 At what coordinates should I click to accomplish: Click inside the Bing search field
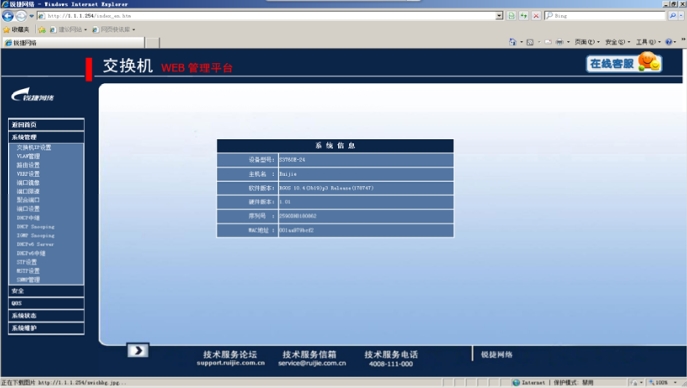pyautogui.click(x=608, y=16)
